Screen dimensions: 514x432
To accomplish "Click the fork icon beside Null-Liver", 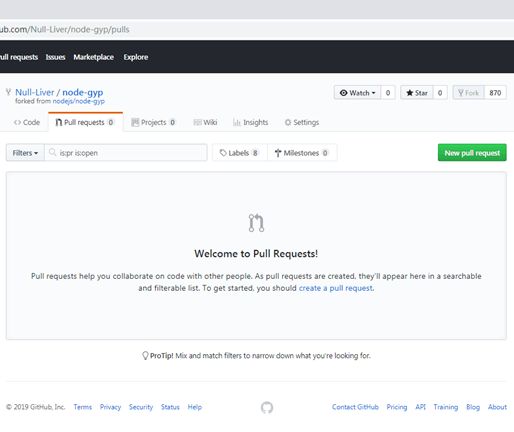I will point(9,92).
